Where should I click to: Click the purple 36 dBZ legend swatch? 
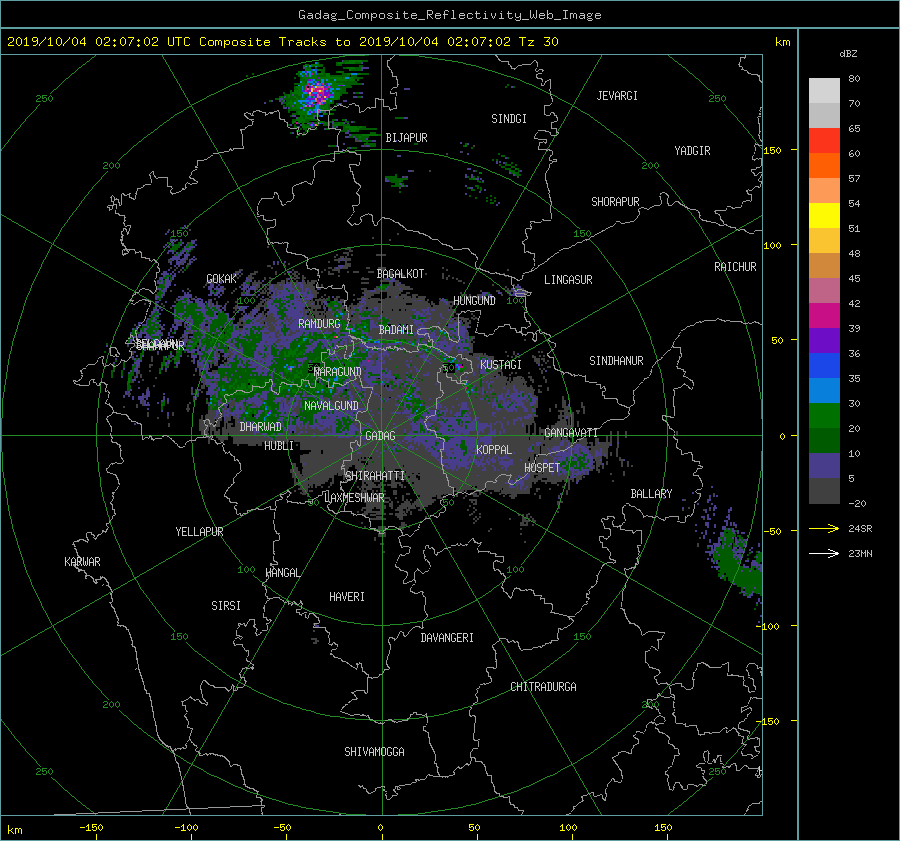824,340
